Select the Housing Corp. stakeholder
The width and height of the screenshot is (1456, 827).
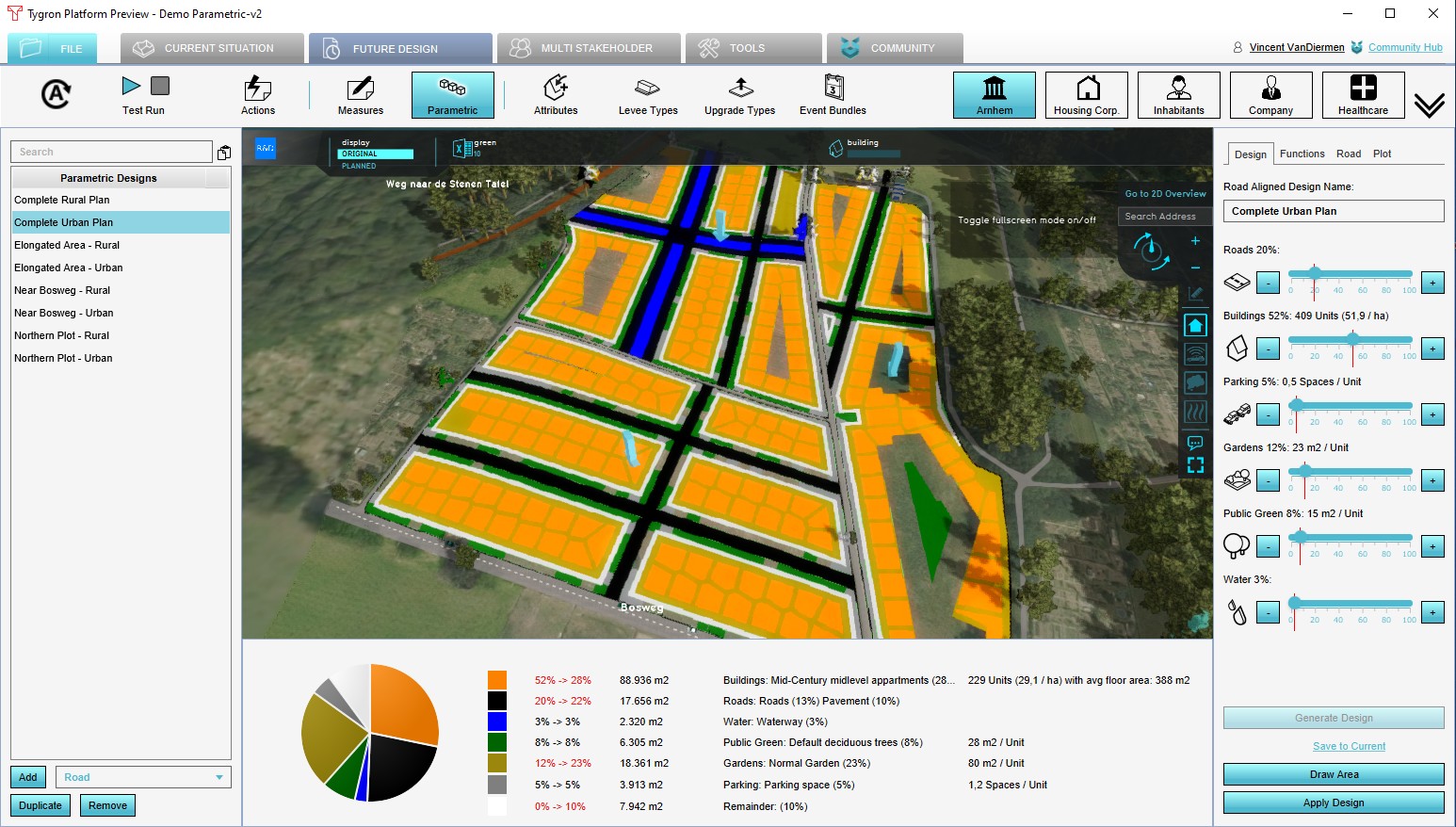[1086, 95]
